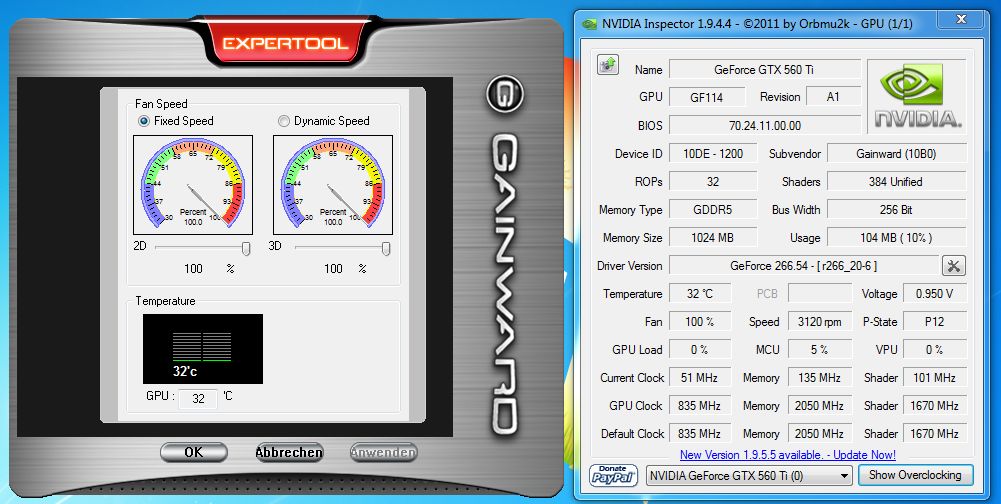Close the NVIDIA Inspector window

tap(961, 20)
